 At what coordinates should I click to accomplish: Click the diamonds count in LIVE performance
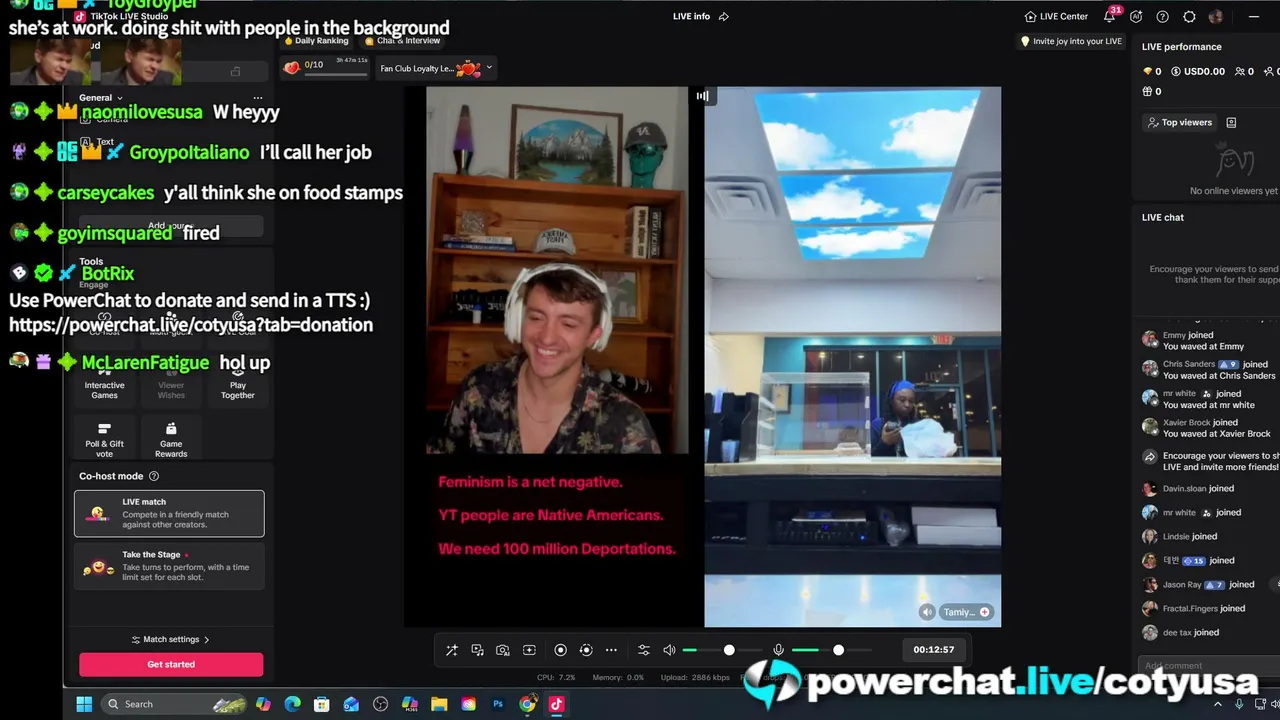point(1152,71)
